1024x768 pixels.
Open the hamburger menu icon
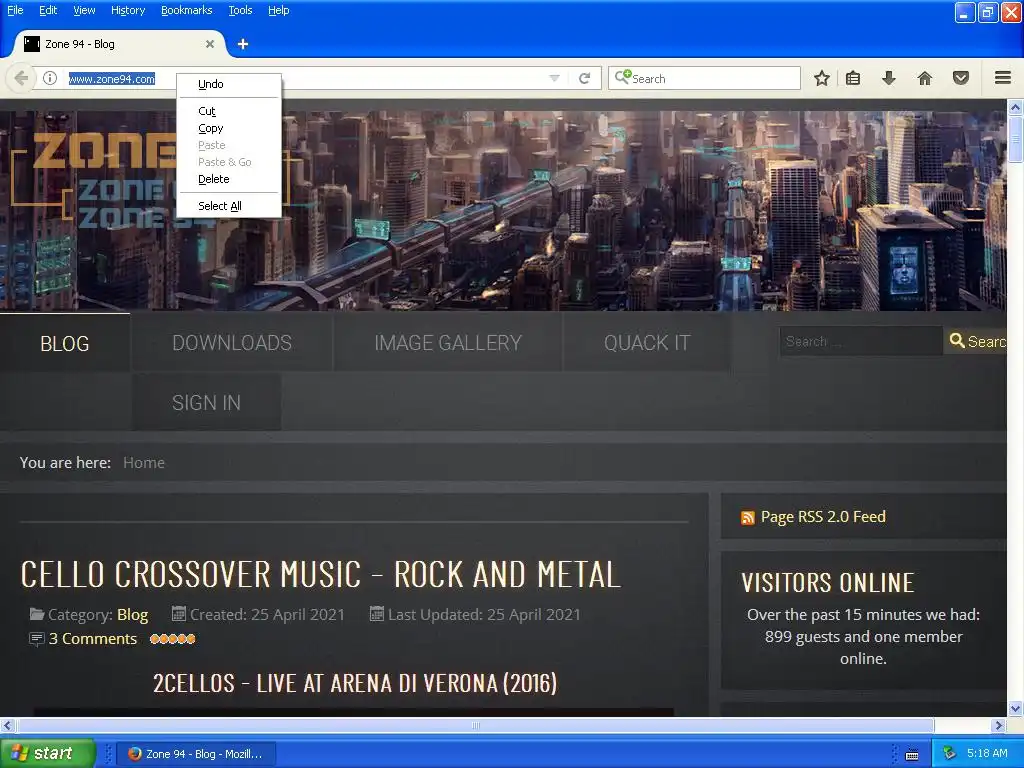1003,78
